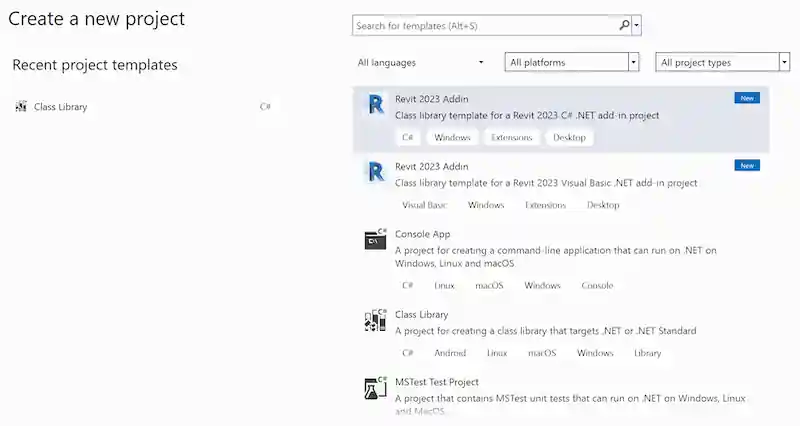Click the search magnifying glass icon
The image size is (800, 426).
tap(625, 25)
